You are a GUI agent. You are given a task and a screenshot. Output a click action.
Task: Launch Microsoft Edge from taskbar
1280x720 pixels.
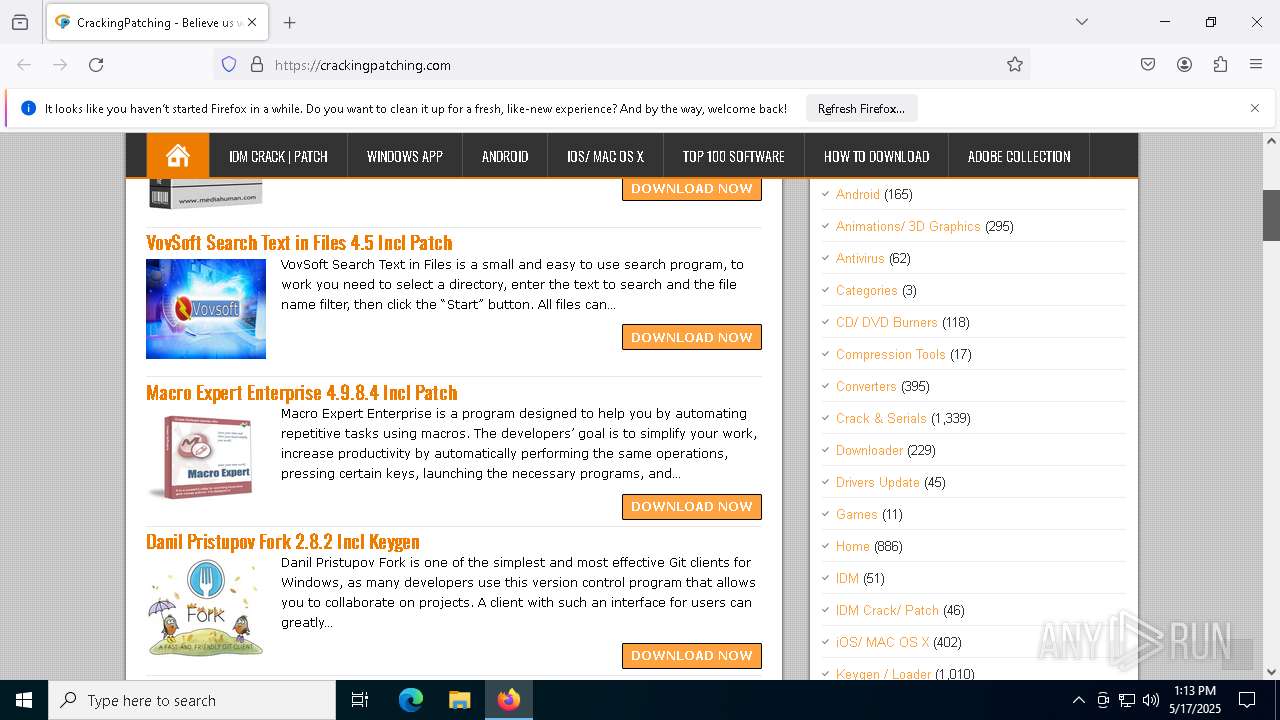point(411,700)
